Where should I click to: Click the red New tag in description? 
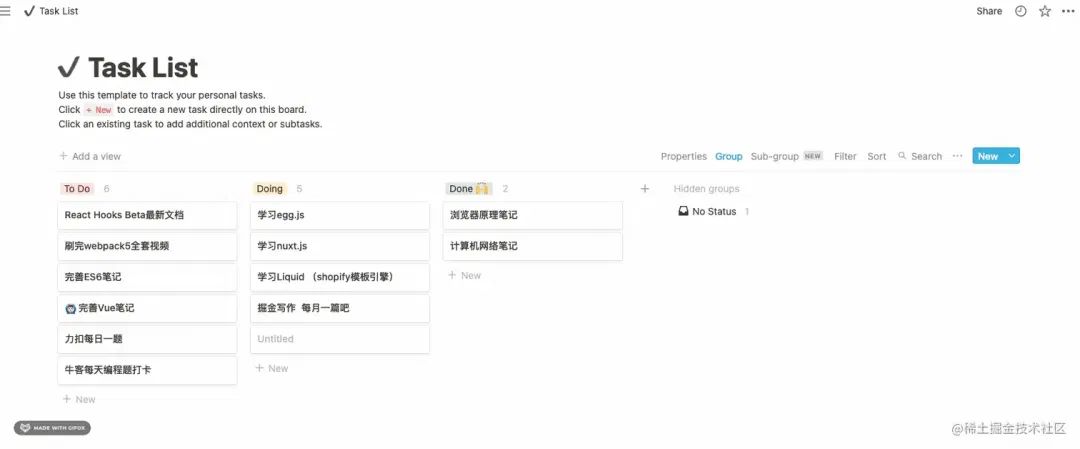pos(98,110)
